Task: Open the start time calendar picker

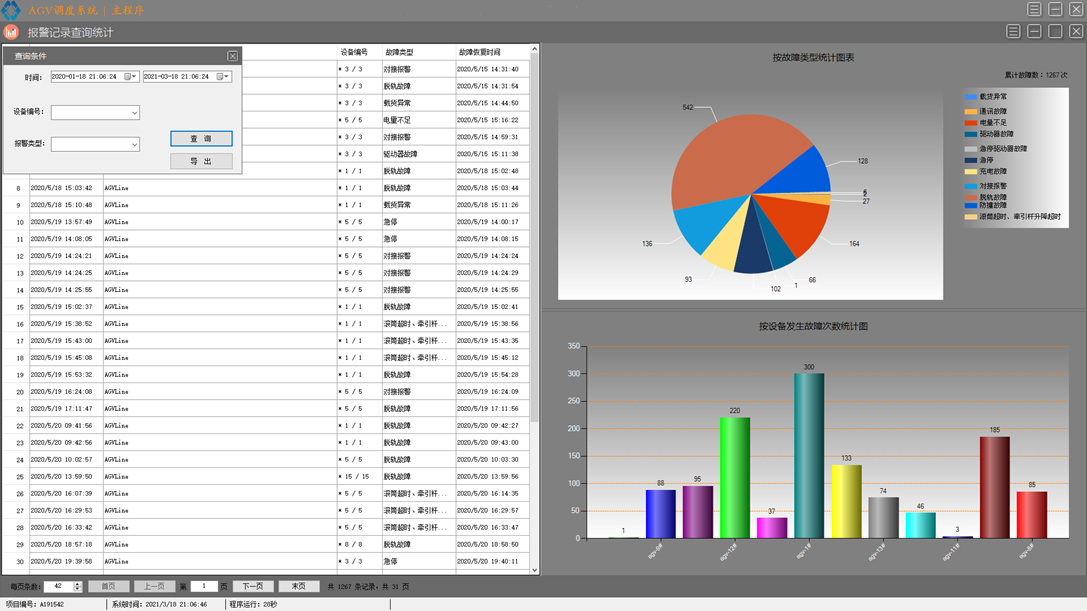Action: (128, 77)
